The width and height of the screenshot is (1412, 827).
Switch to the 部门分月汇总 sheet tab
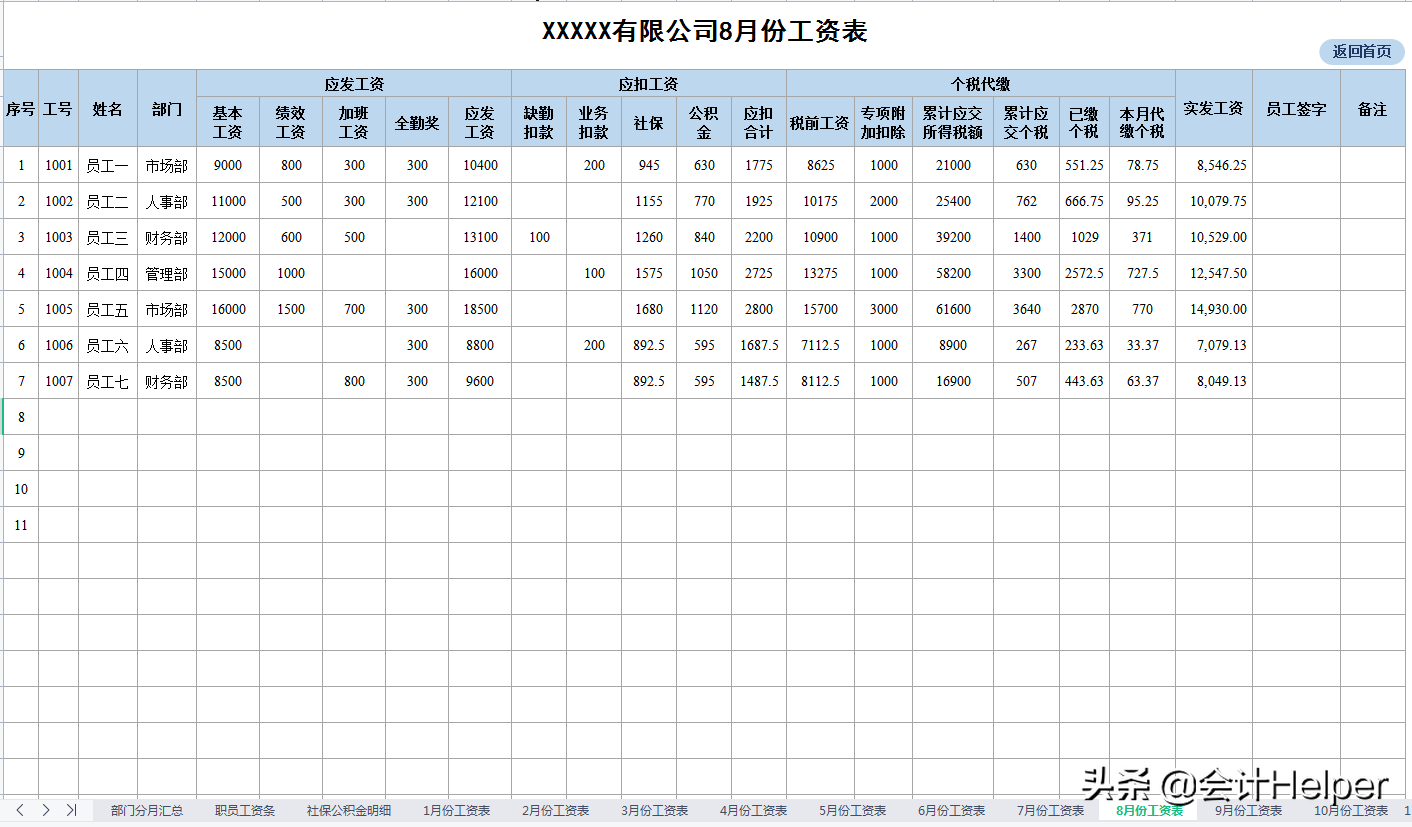[147, 811]
